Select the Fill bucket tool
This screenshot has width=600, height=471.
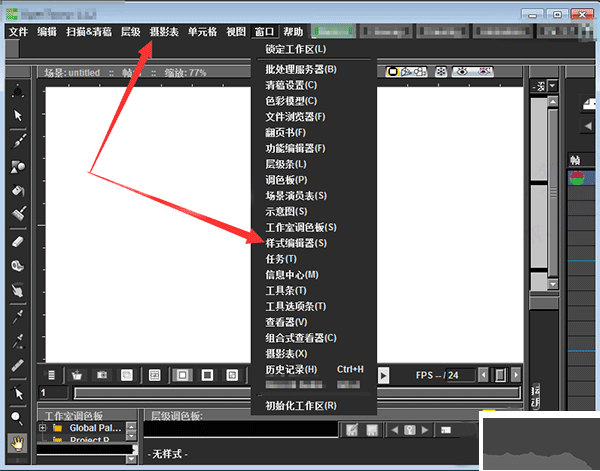[x=18, y=190]
